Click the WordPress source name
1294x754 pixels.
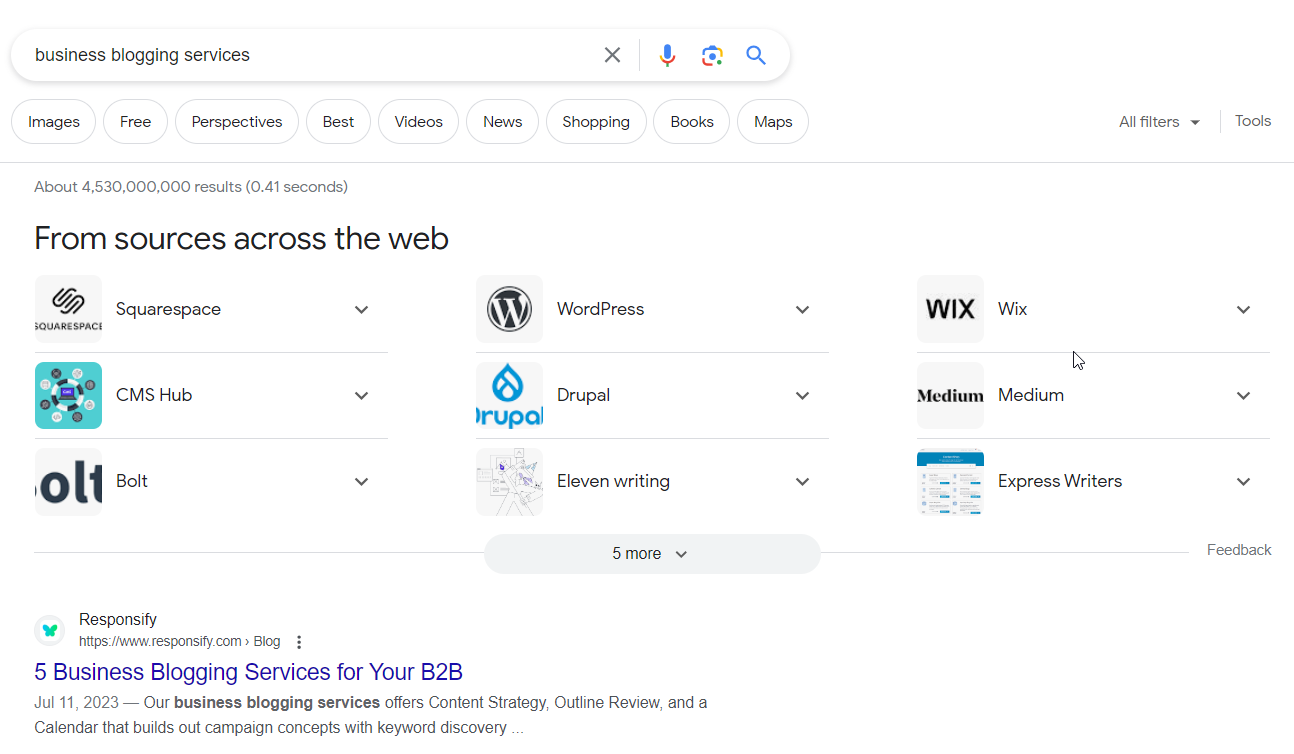tap(600, 310)
